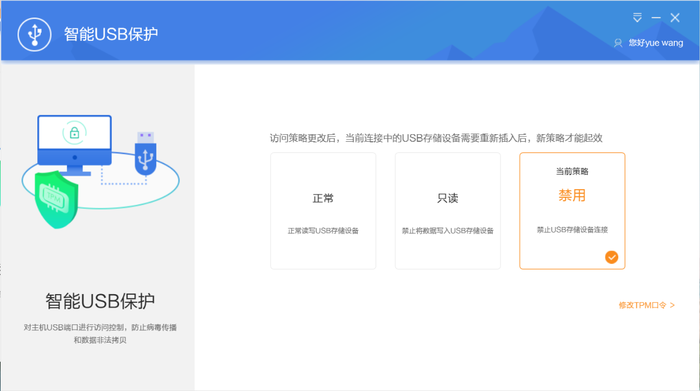This screenshot has height=391, width=700.
Task: Click the arrow next to 修改TPM口令
Action: coord(672,305)
